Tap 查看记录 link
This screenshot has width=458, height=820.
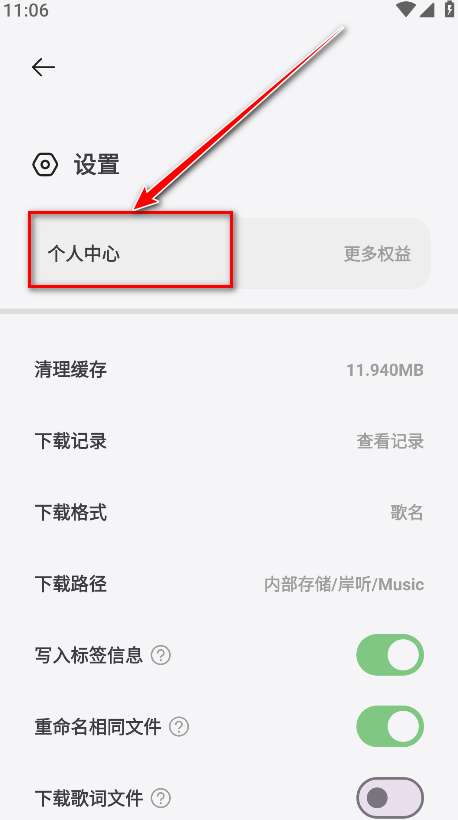(x=390, y=441)
